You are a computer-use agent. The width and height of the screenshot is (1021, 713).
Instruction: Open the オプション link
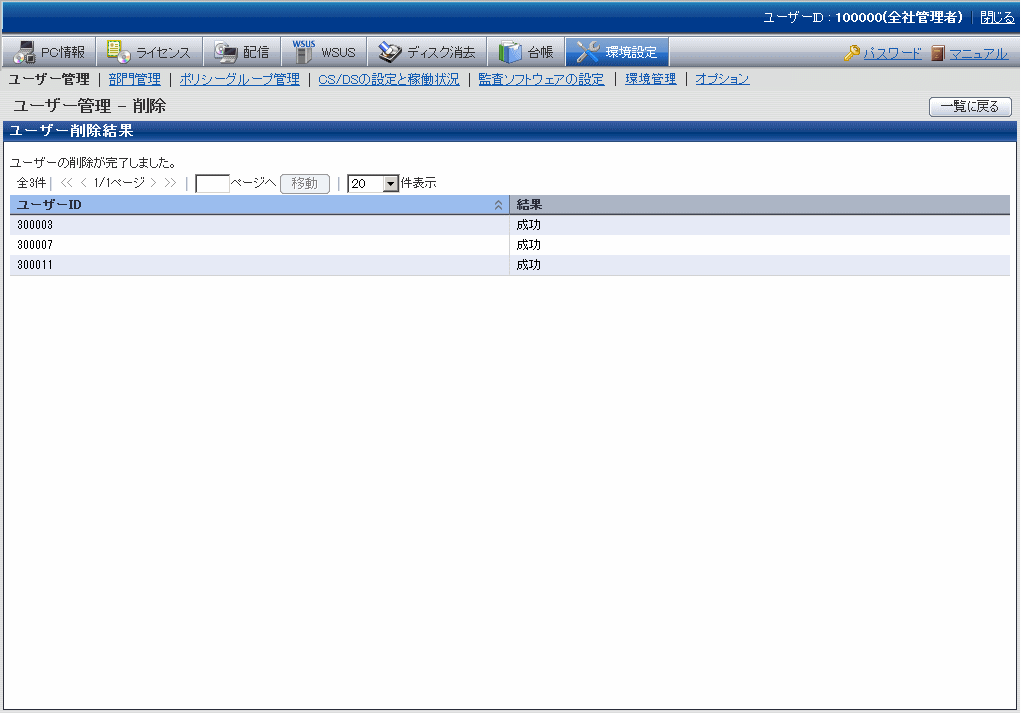[x=722, y=79]
